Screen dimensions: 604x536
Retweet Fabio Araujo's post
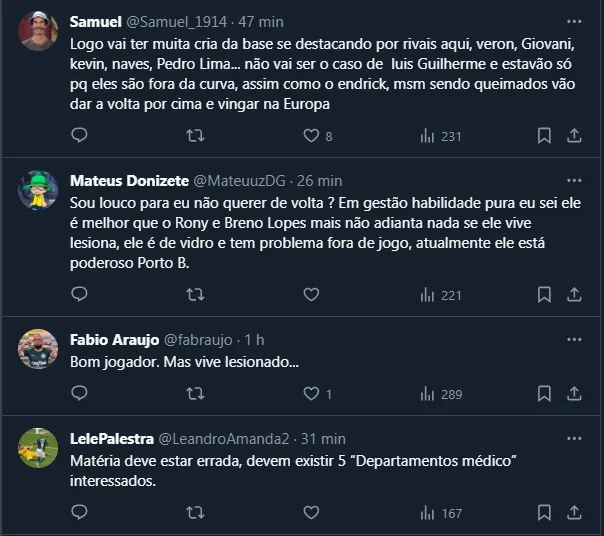point(196,394)
